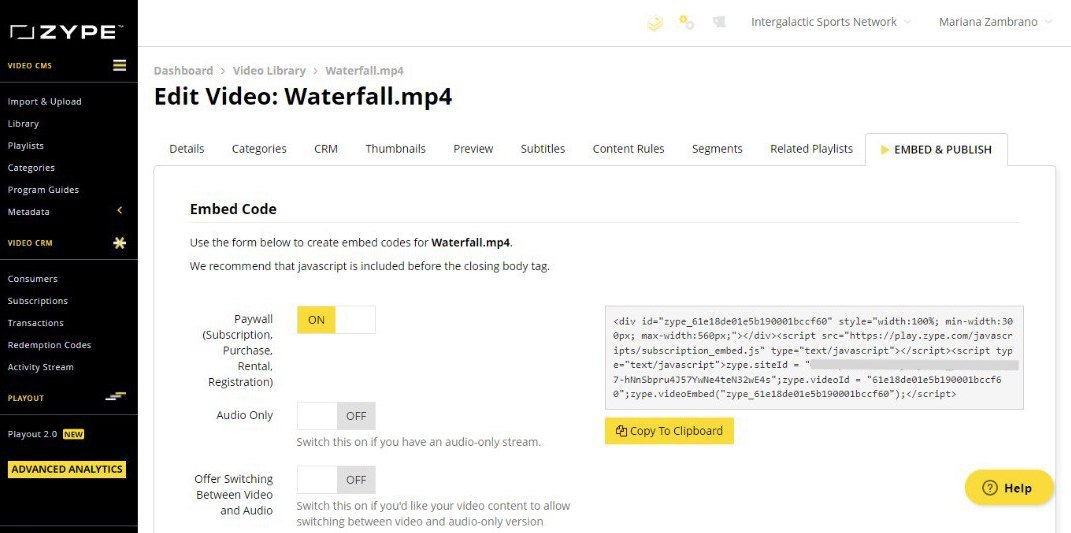Open Activity Stream in the sidebar
Viewport: 1071px width, 533px height.
click(x=40, y=367)
